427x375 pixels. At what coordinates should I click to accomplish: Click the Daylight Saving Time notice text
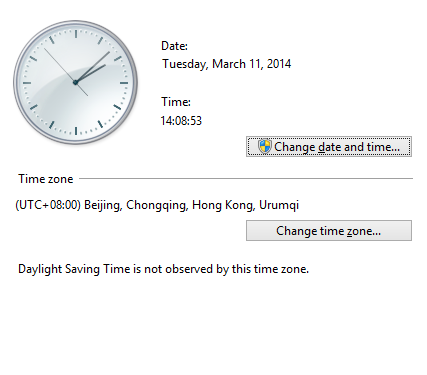point(163,269)
